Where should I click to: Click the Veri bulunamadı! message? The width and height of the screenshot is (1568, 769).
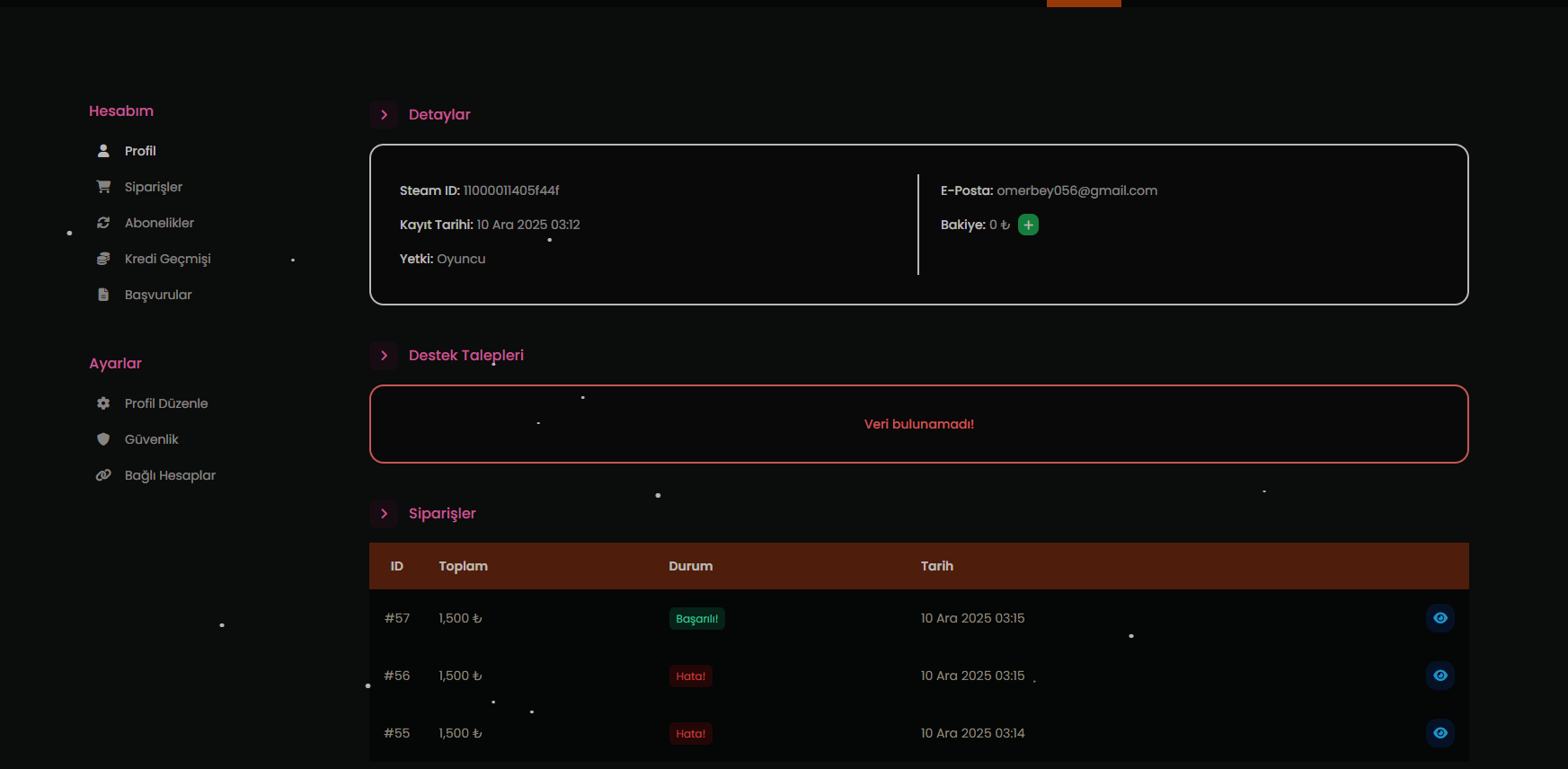click(x=919, y=424)
